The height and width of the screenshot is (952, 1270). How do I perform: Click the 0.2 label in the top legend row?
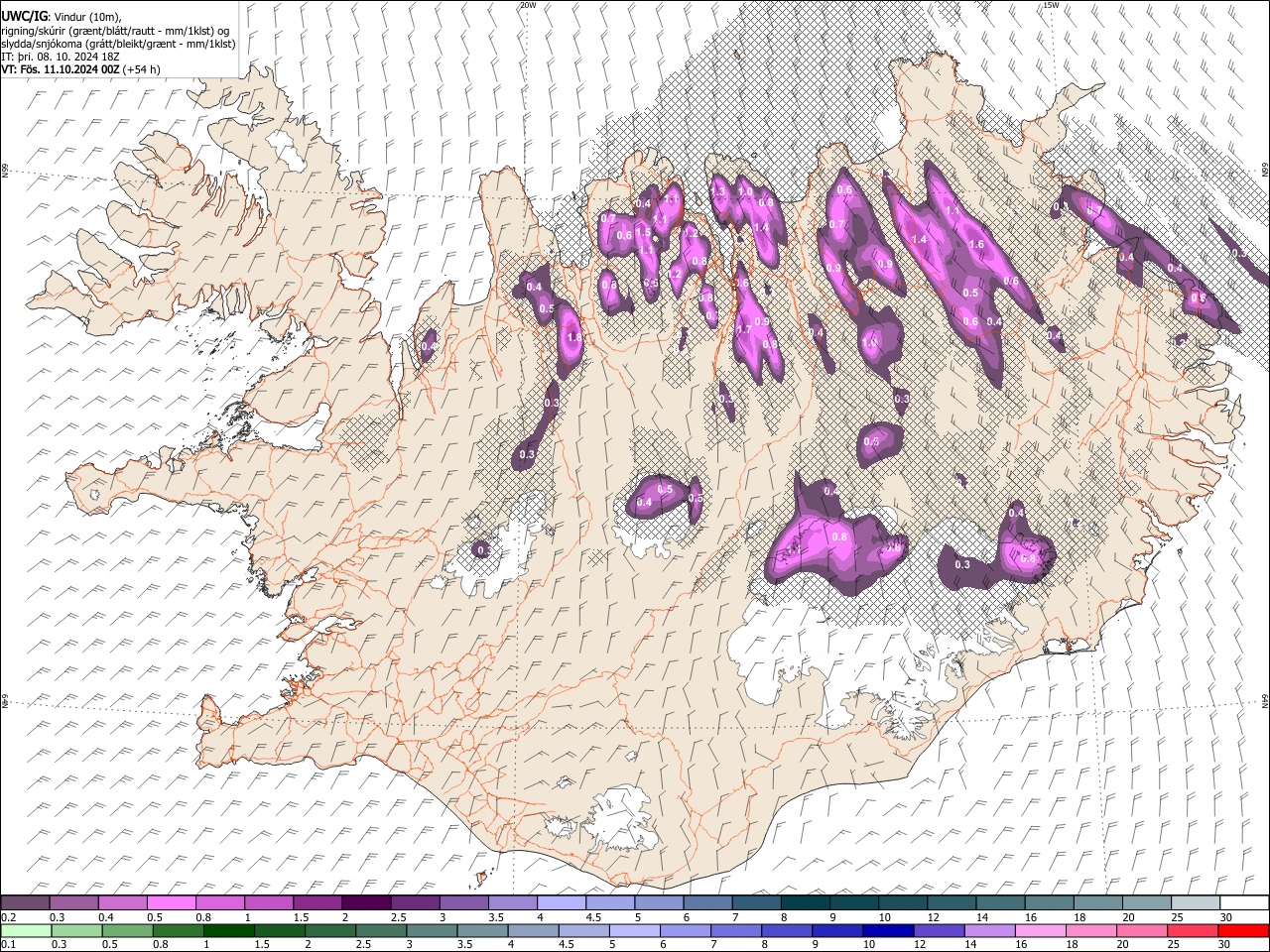pyautogui.click(x=8, y=917)
